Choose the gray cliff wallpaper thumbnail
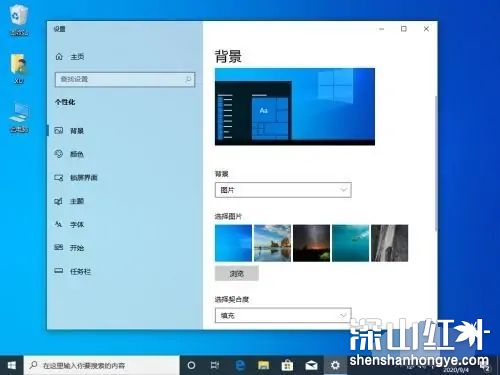Viewport: 500px width, 375px height. 389,243
